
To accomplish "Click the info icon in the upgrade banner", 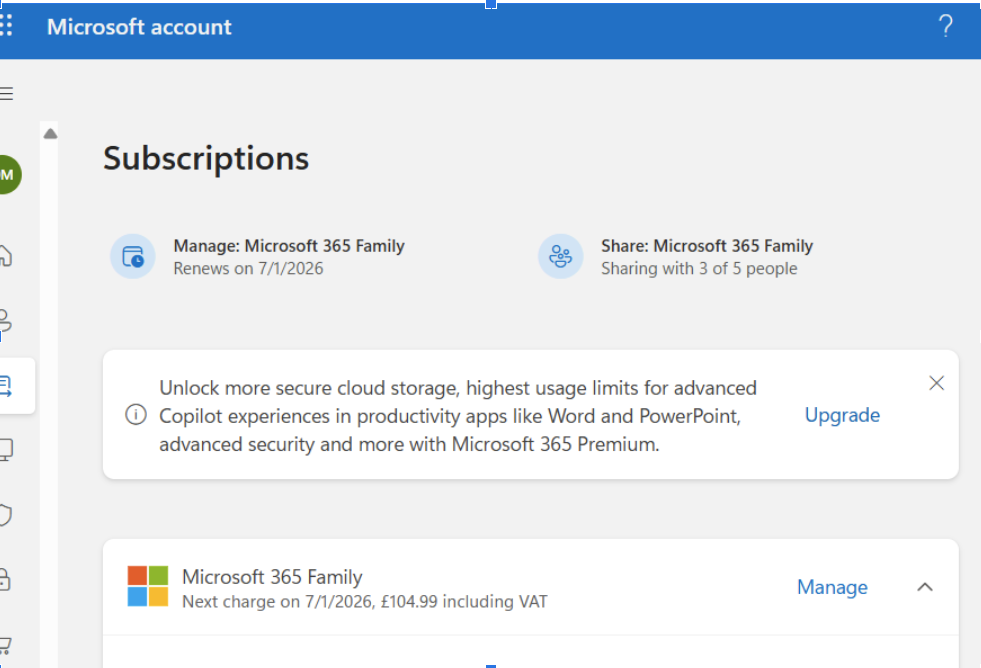I will pyautogui.click(x=136, y=415).
